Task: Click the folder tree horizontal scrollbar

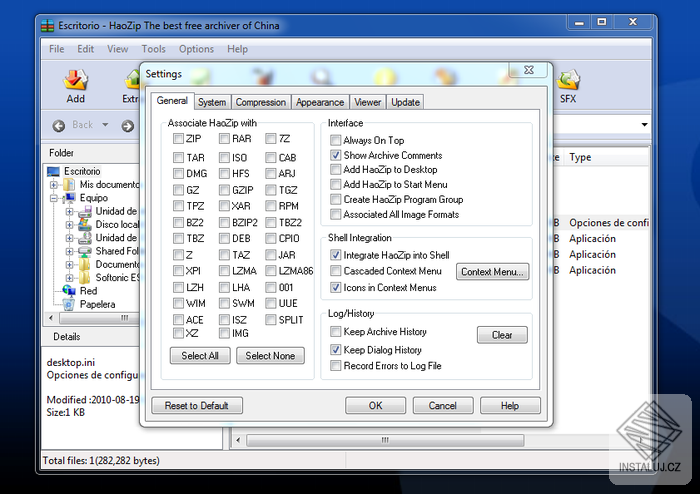Action: [99, 318]
